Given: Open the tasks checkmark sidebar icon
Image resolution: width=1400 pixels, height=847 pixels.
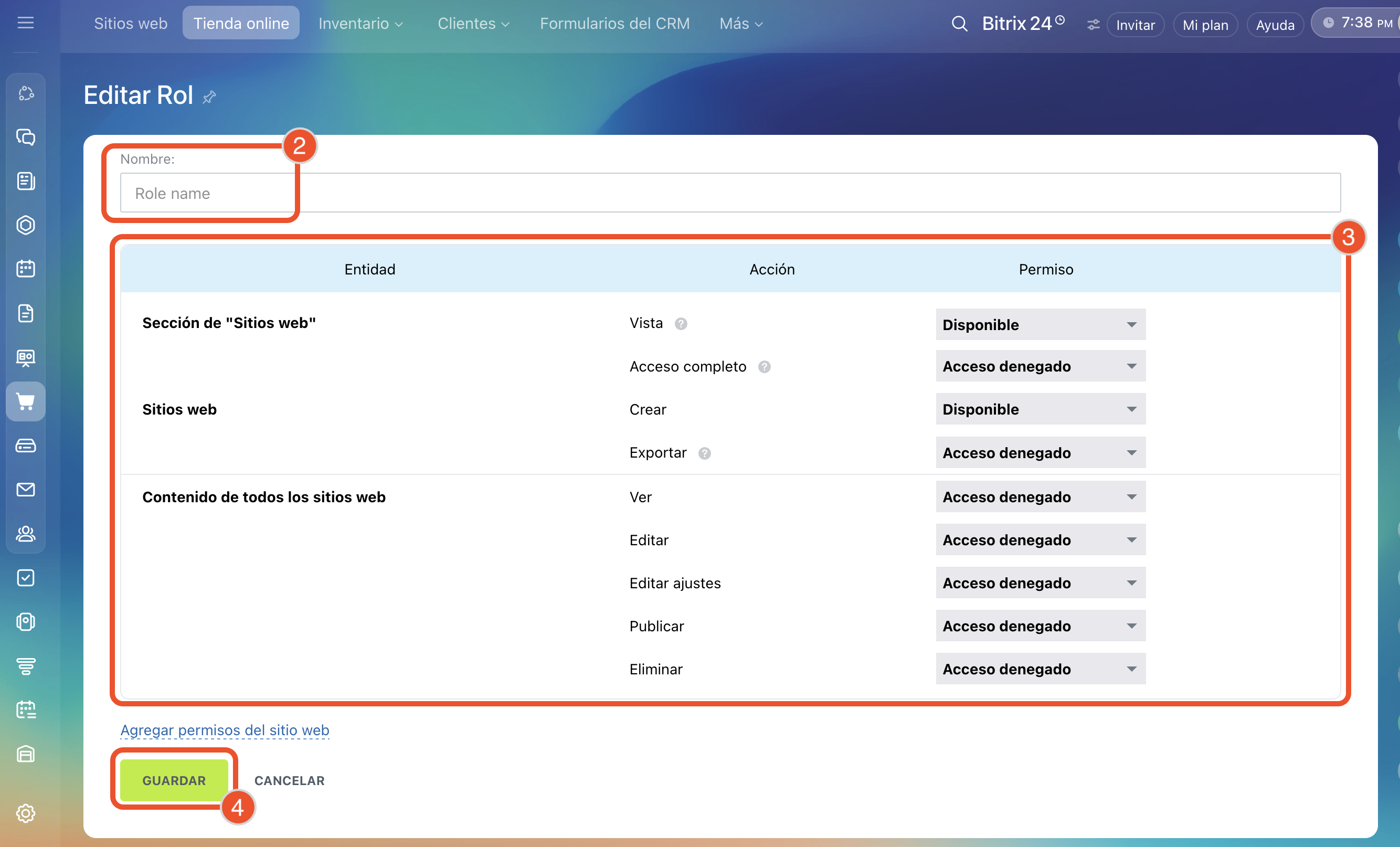Looking at the screenshot, I should [26, 578].
